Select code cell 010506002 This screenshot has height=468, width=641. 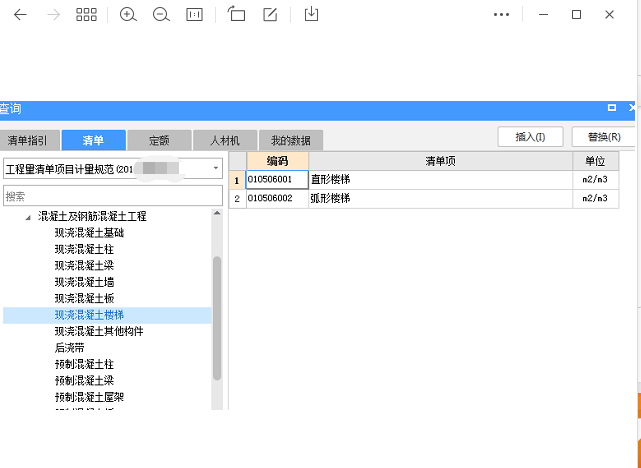click(277, 199)
